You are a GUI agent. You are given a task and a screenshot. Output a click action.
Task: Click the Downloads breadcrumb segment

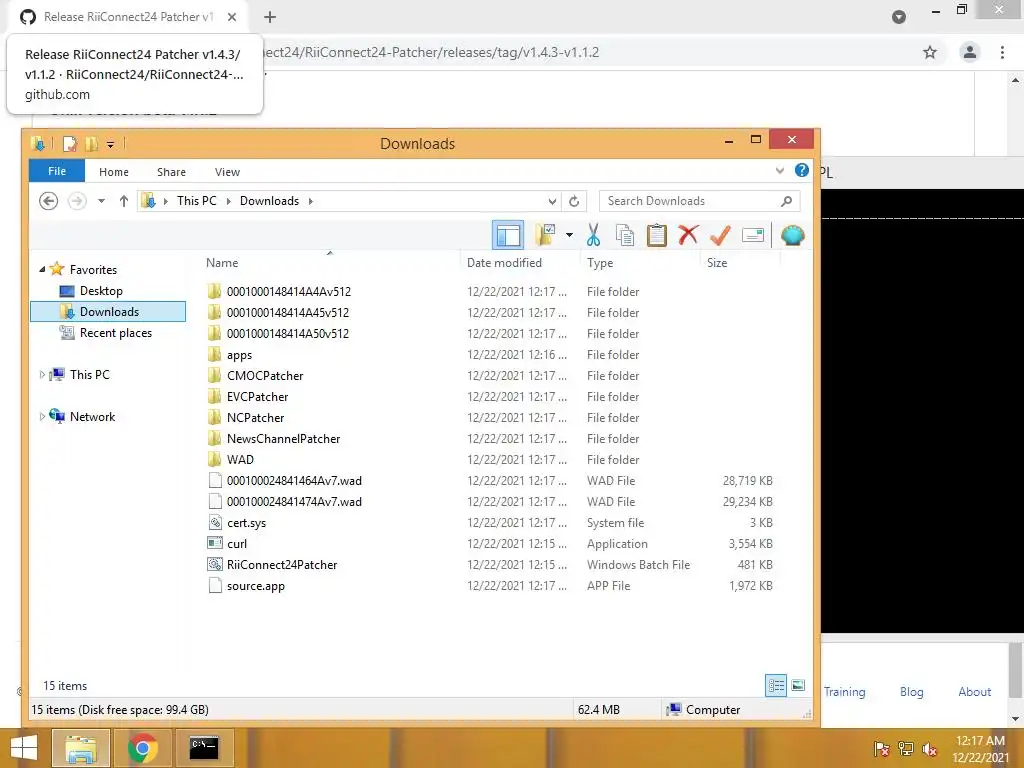click(x=269, y=201)
